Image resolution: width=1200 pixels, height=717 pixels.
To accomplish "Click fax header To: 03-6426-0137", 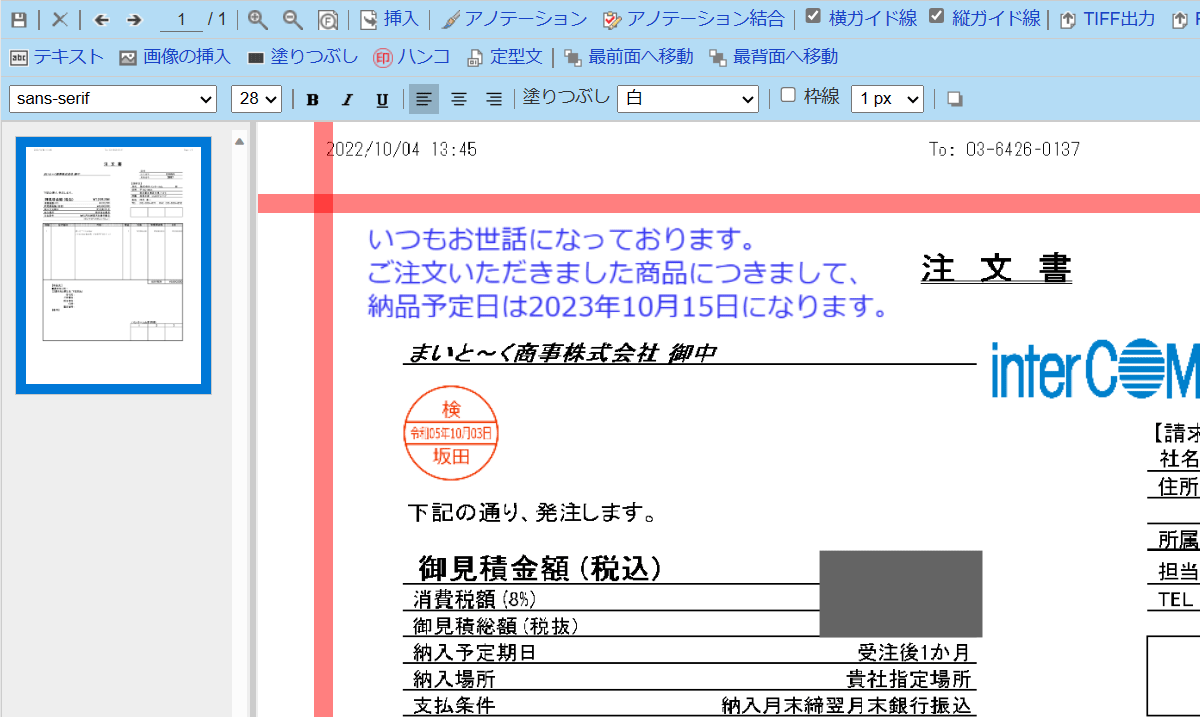I will click(x=1004, y=149).
